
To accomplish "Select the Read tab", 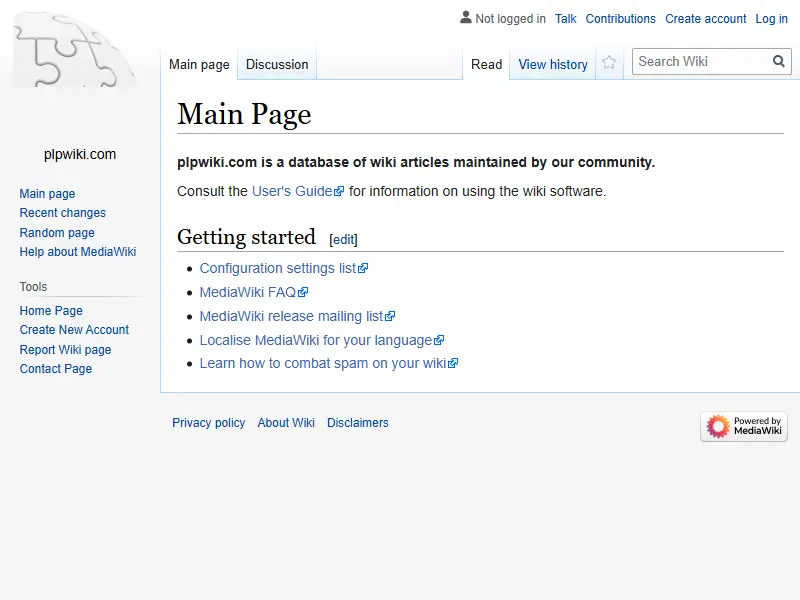I will tap(486, 65).
